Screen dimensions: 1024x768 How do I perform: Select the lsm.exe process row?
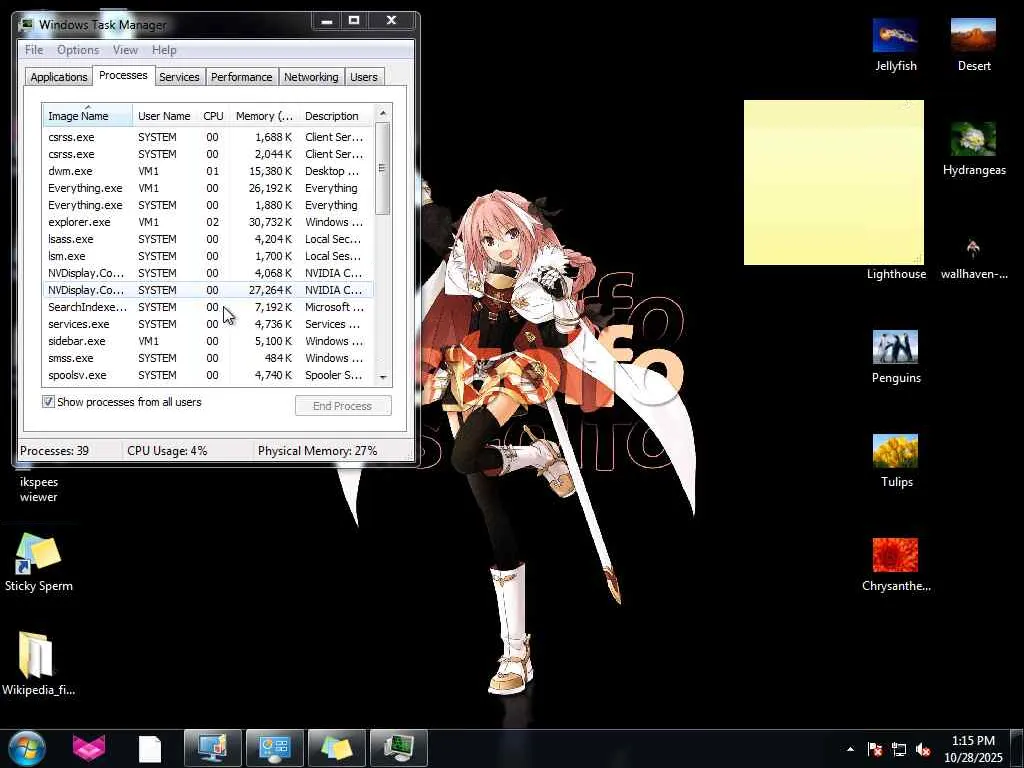click(x=208, y=256)
